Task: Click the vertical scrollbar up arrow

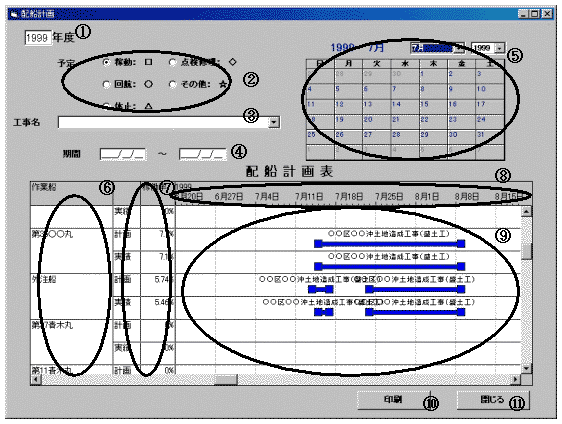Action: click(526, 211)
